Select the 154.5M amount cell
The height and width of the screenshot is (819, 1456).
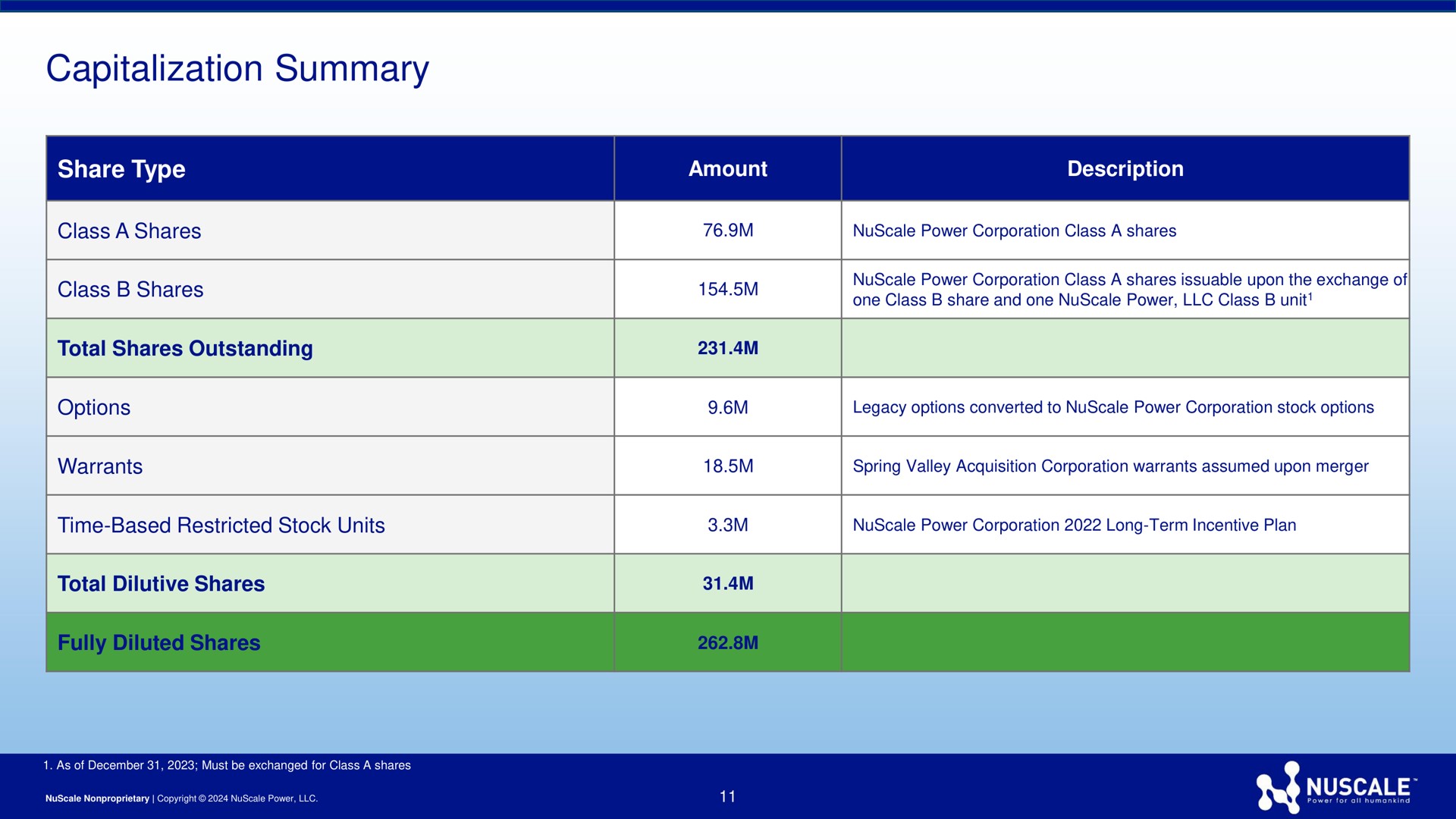728,289
